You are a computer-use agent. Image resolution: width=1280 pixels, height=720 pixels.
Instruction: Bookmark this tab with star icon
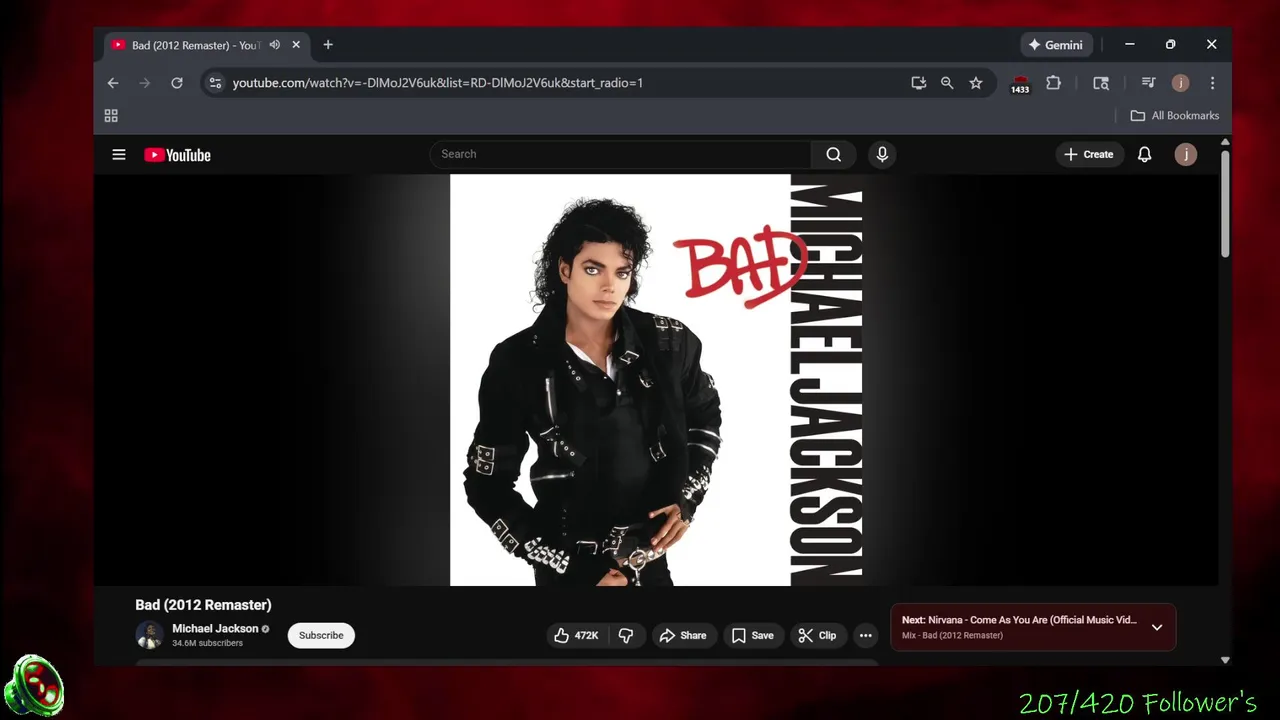(976, 83)
